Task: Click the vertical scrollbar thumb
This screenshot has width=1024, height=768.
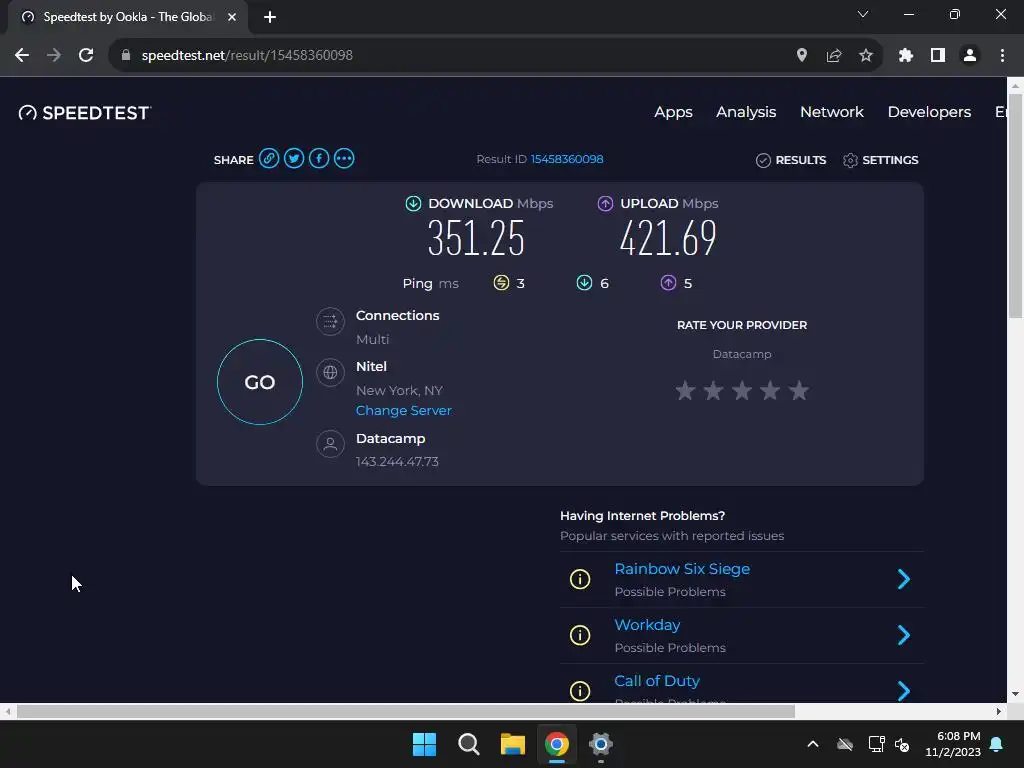Action: (x=1016, y=204)
